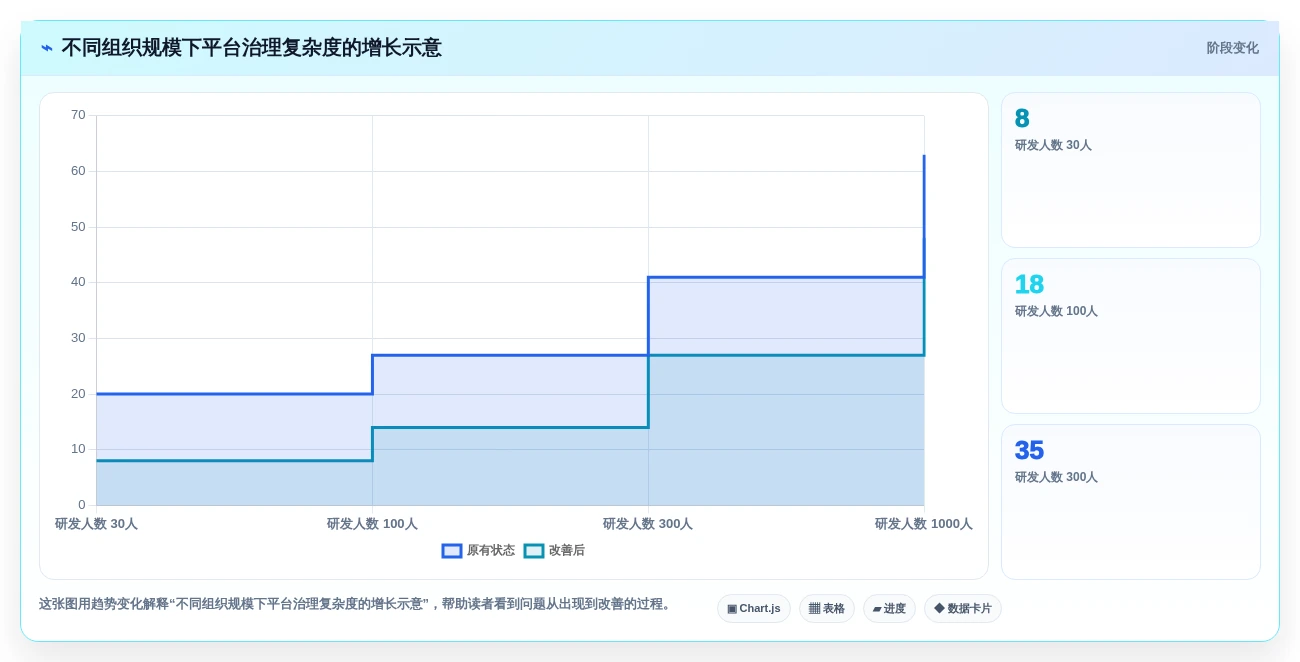Select the 表格 tag
1300x662 pixels.
coord(827,609)
